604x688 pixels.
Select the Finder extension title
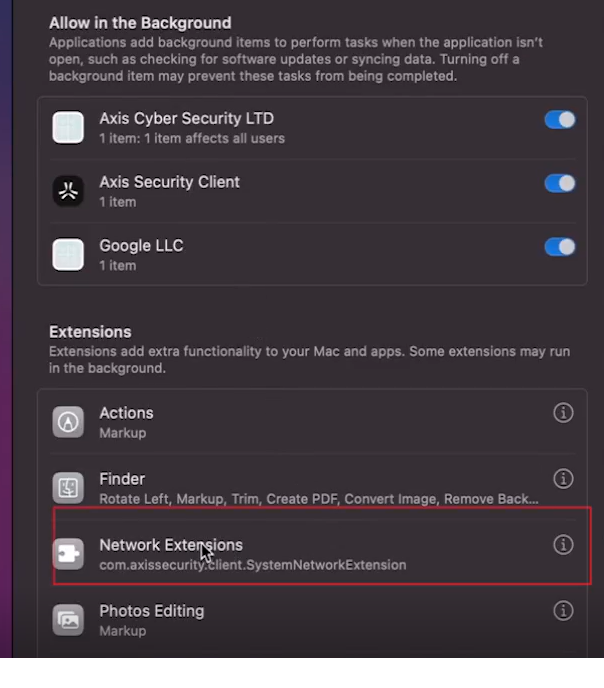[x=122, y=479]
